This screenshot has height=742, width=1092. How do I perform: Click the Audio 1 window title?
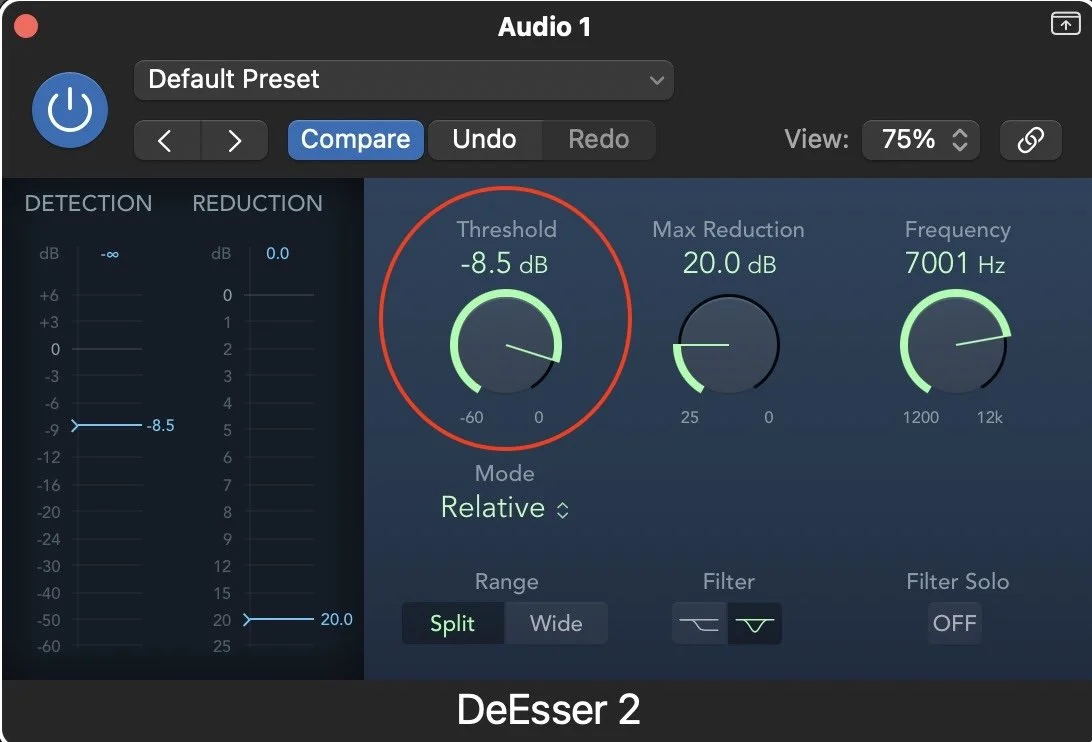pos(545,27)
